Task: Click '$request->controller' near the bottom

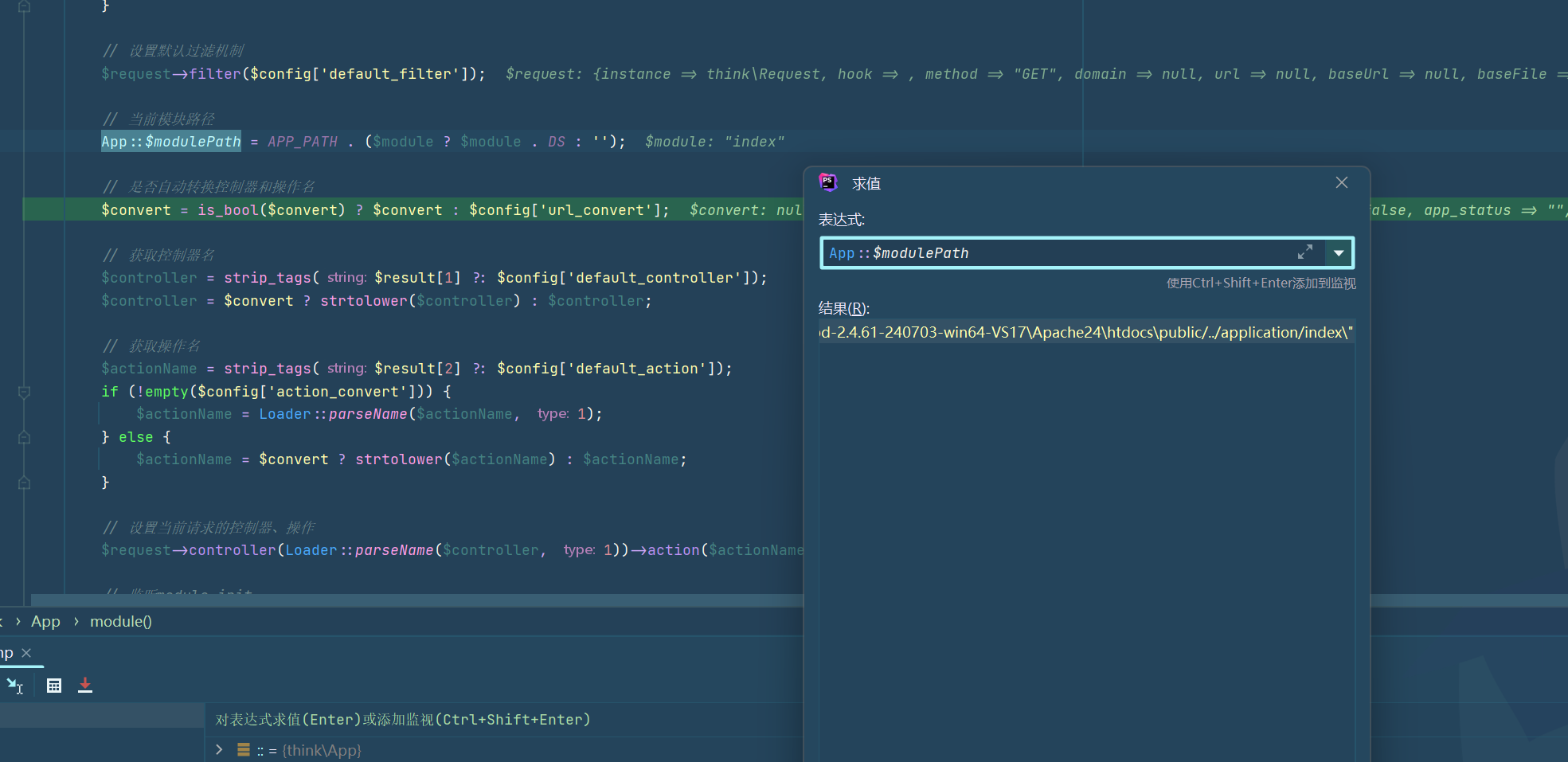Action: pos(188,549)
